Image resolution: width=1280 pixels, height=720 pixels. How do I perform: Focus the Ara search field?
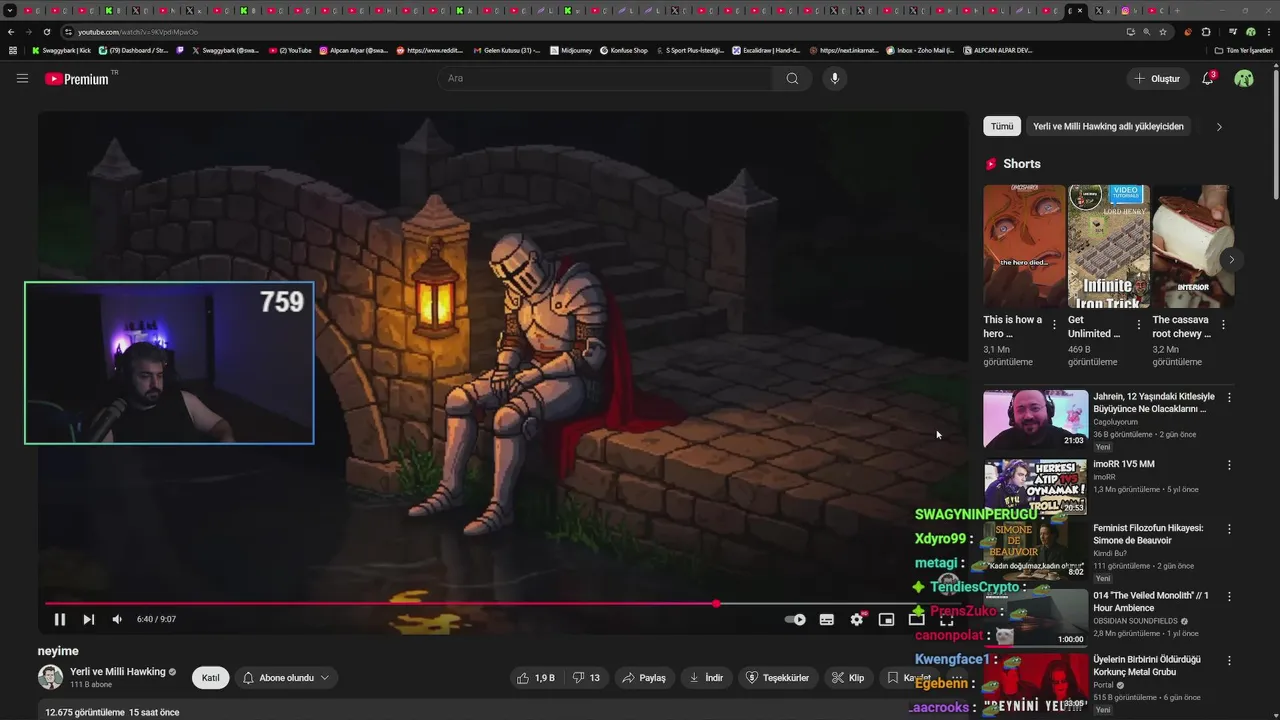coord(605,78)
